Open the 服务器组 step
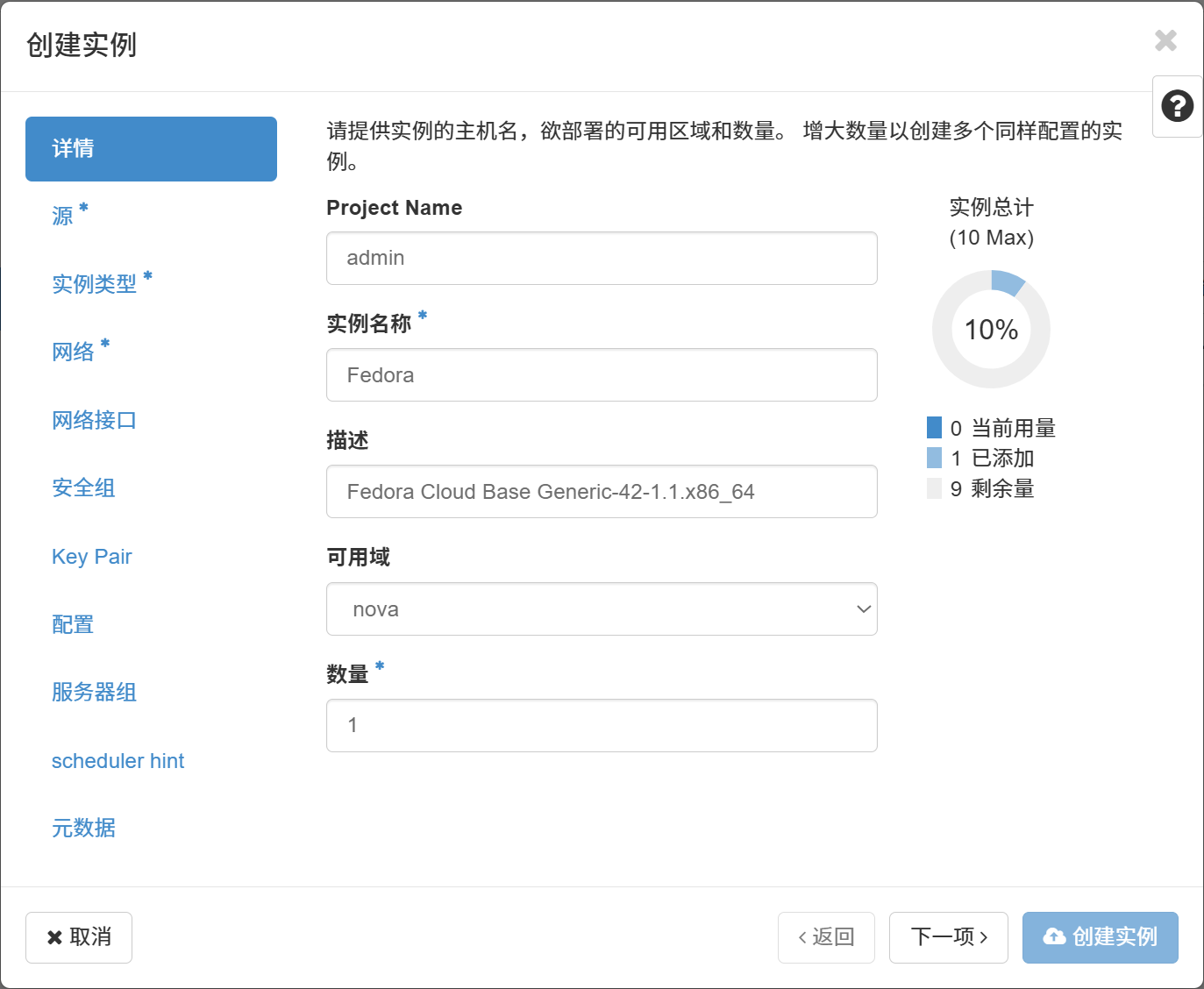Image resolution: width=1204 pixels, height=989 pixels. (x=94, y=692)
